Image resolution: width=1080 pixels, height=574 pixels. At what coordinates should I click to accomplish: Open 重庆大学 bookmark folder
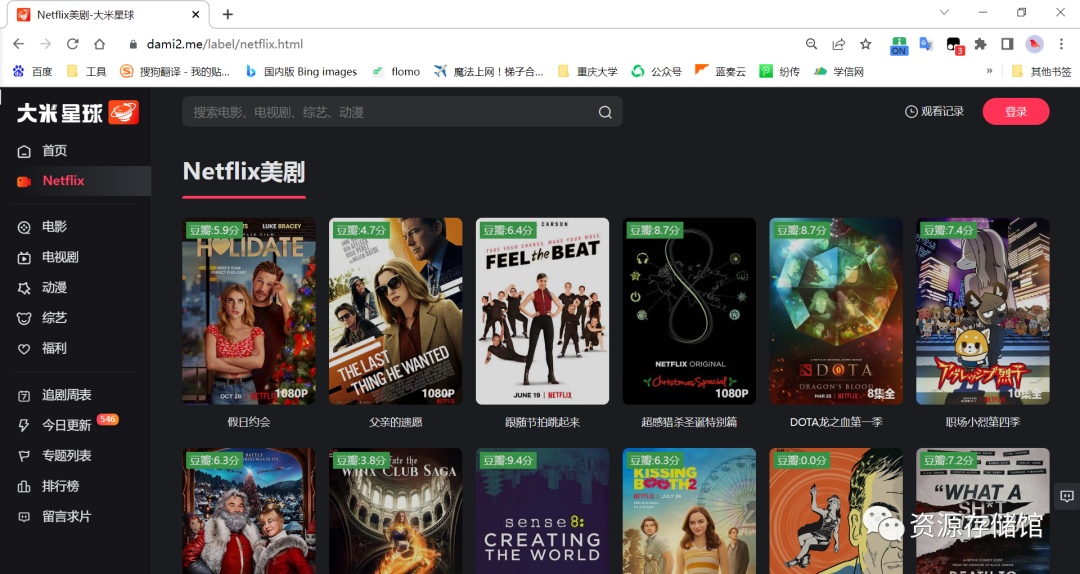pos(588,71)
